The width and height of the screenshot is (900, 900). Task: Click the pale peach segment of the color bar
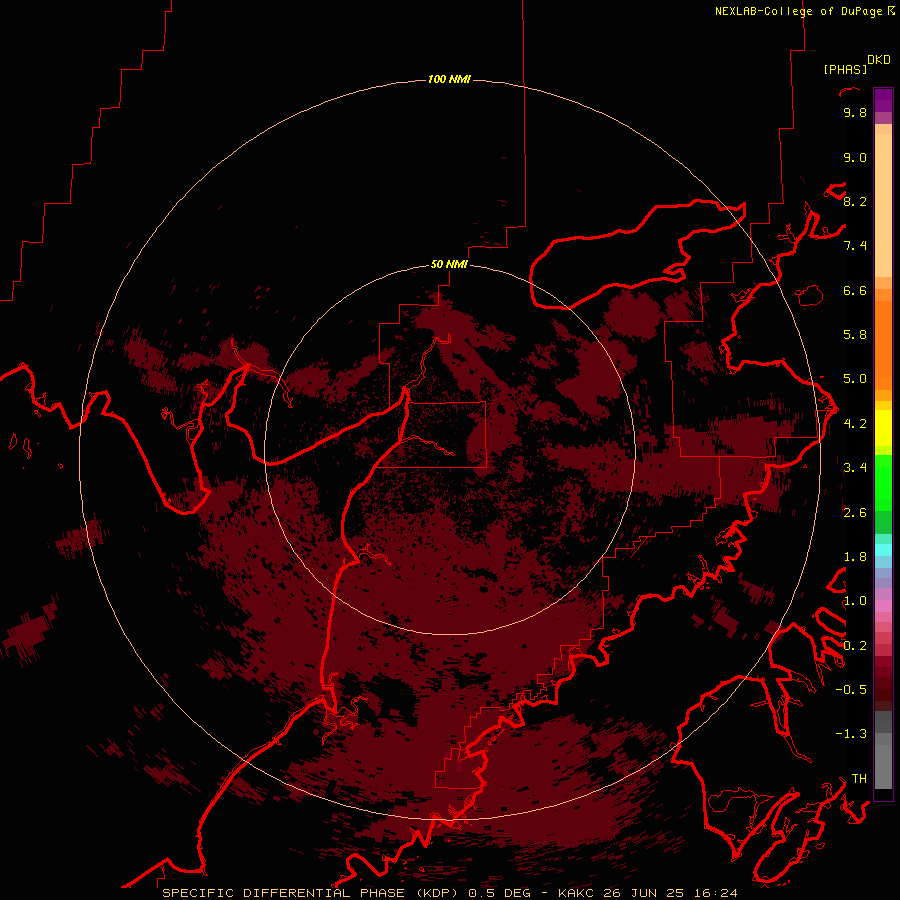883,205
